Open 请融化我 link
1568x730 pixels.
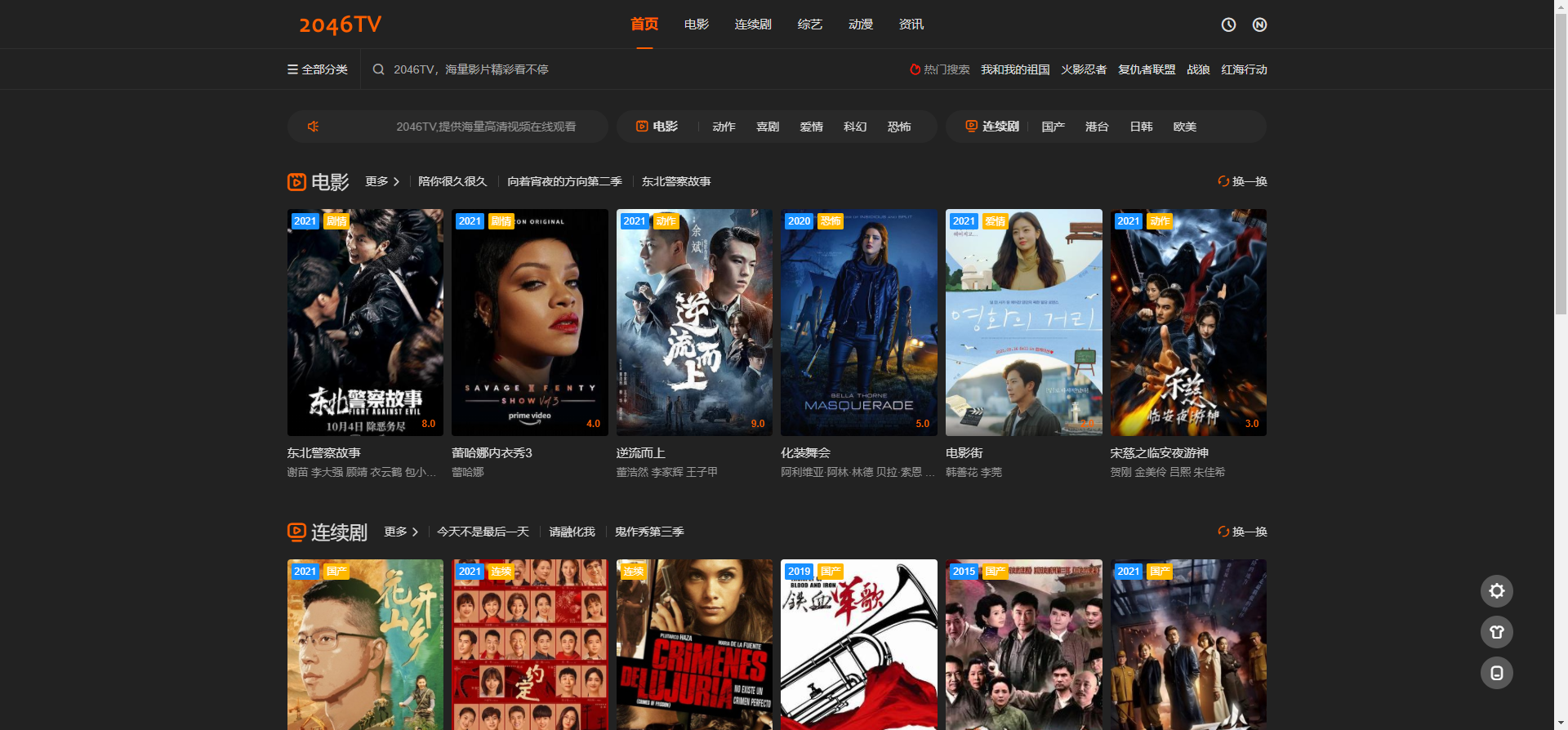click(572, 532)
